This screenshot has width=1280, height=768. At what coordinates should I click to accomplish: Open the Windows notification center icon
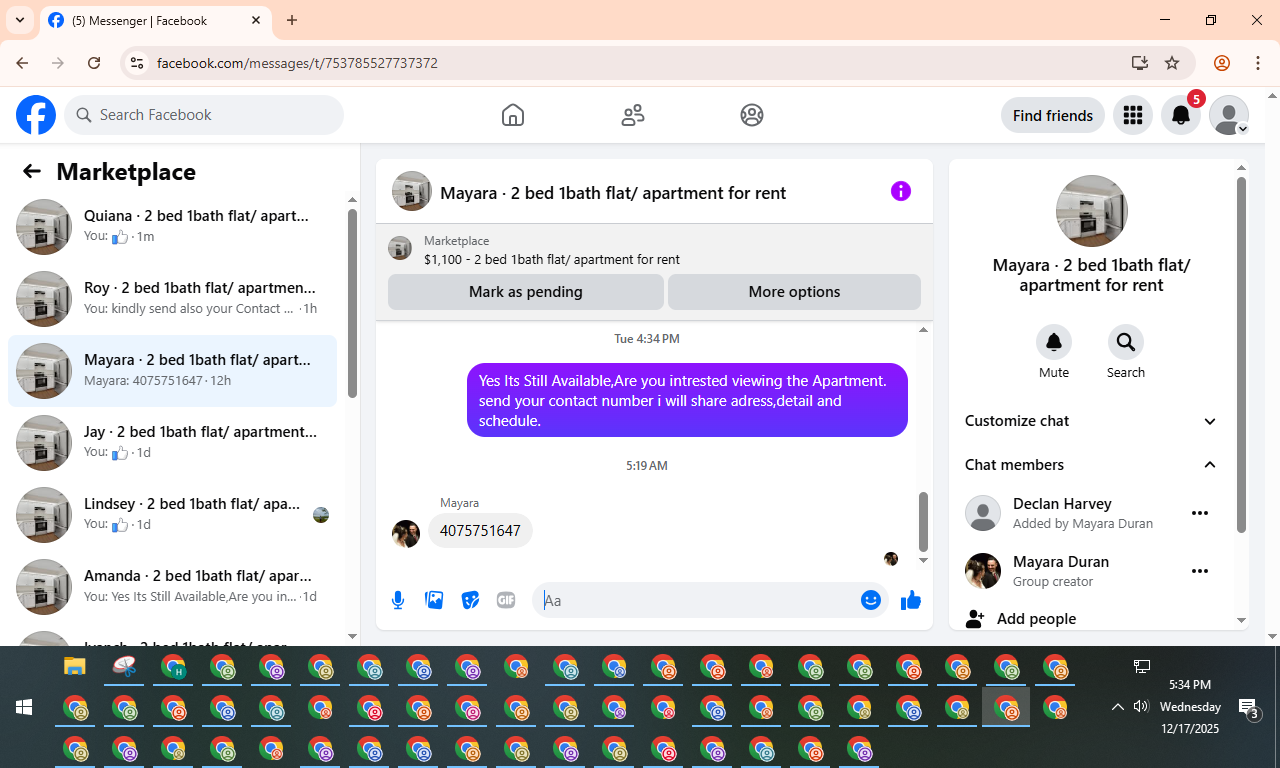(1249, 708)
